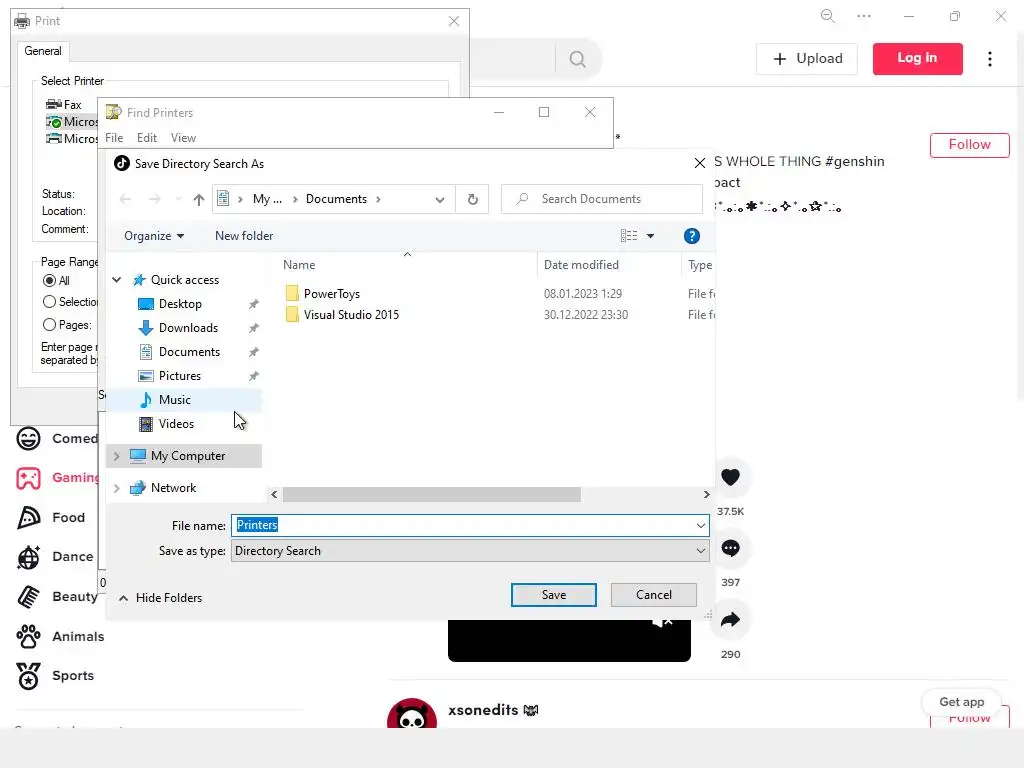Open comments with the speech bubble icon
Image resolution: width=1024 pixels, height=768 pixels.
(x=730, y=549)
